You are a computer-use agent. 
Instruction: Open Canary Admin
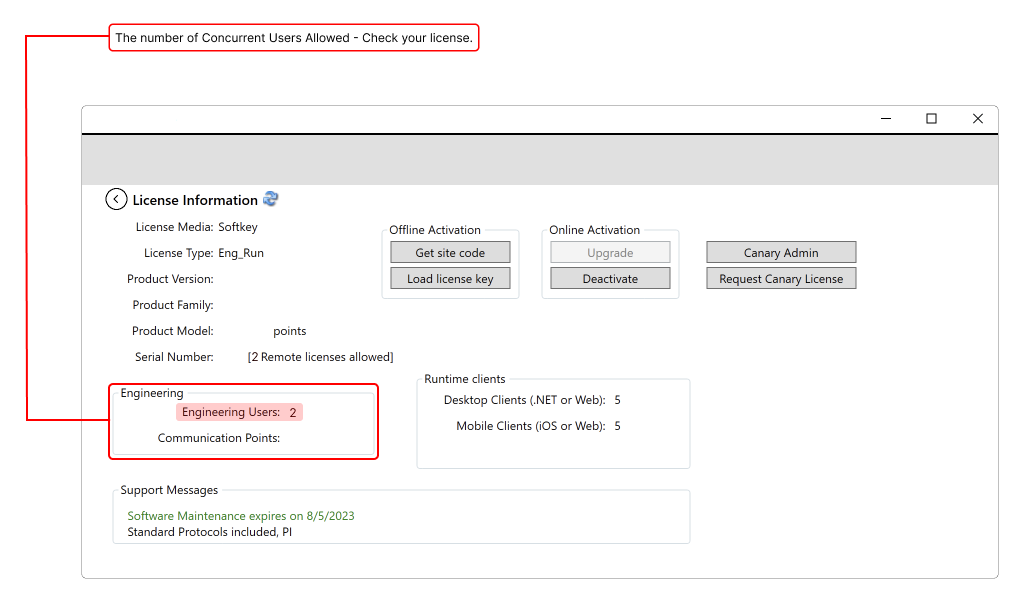pos(781,253)
